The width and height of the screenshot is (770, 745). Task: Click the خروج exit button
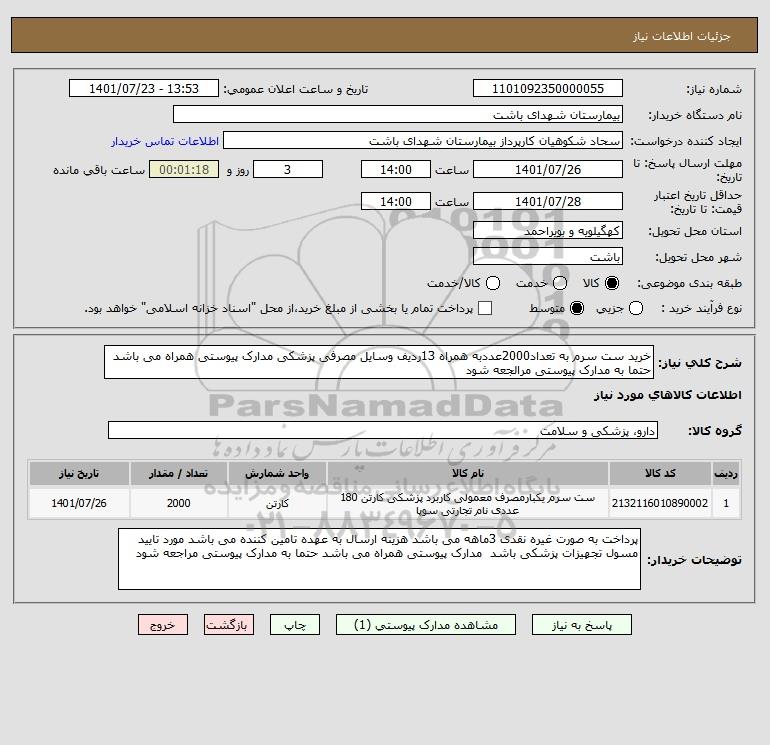point(163,625)
